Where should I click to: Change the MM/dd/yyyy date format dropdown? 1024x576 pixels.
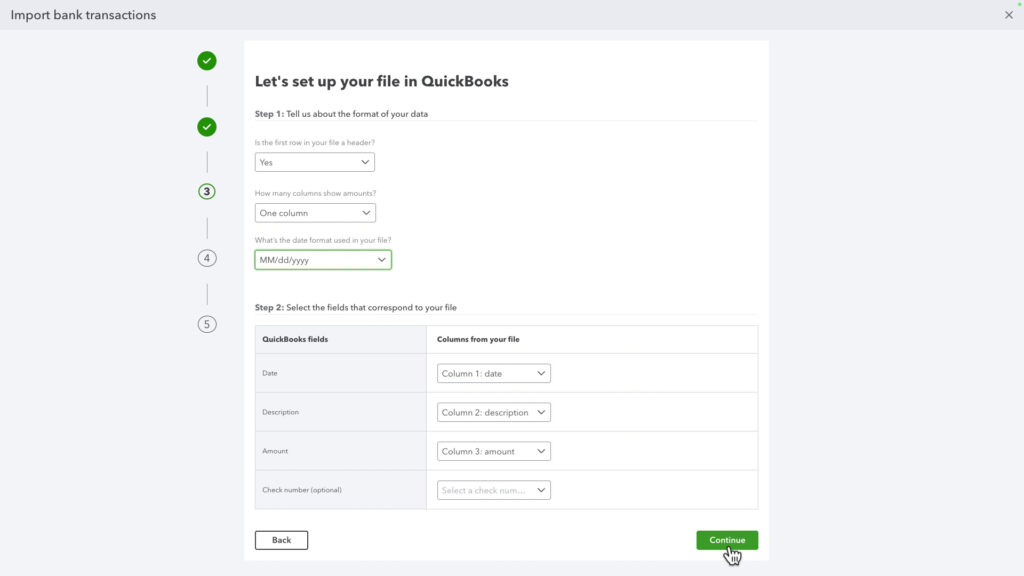(x=322, y=258)
